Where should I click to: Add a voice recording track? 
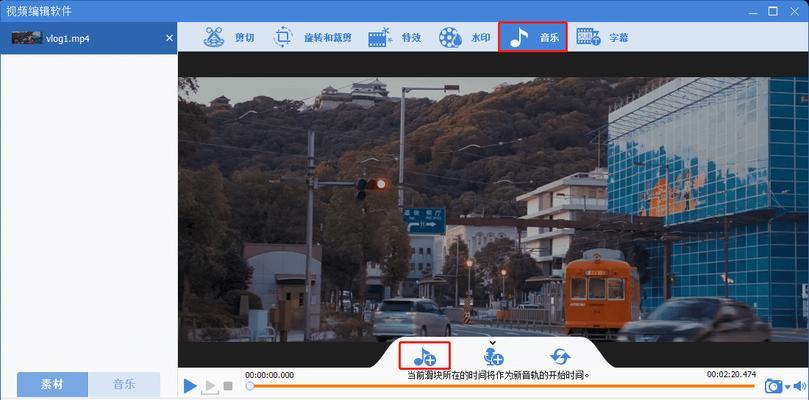click(493, 357)
